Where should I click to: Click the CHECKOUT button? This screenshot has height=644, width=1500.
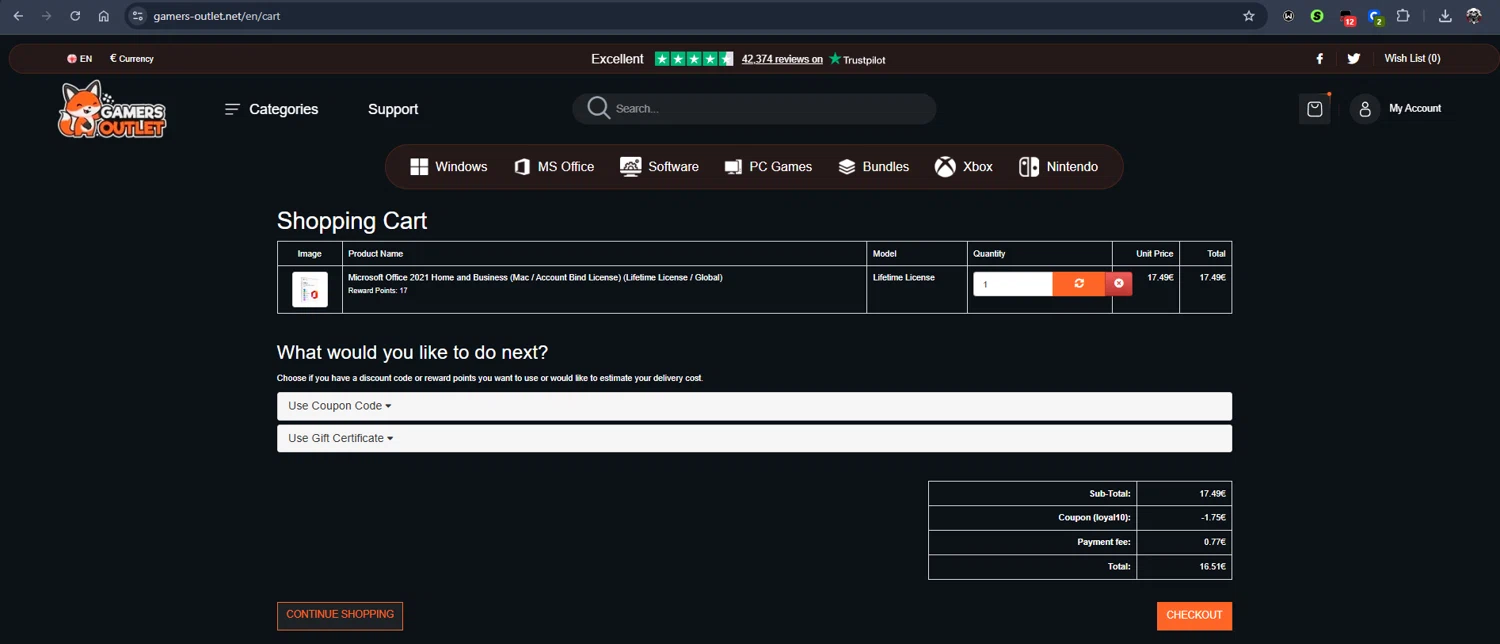pyautogui.click(x=1194, y=616)
